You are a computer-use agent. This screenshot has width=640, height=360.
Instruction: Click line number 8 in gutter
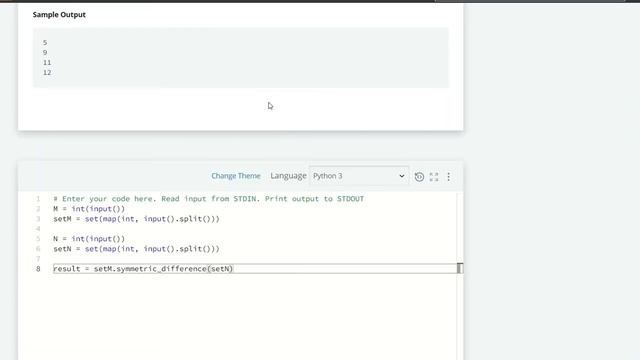38,269
